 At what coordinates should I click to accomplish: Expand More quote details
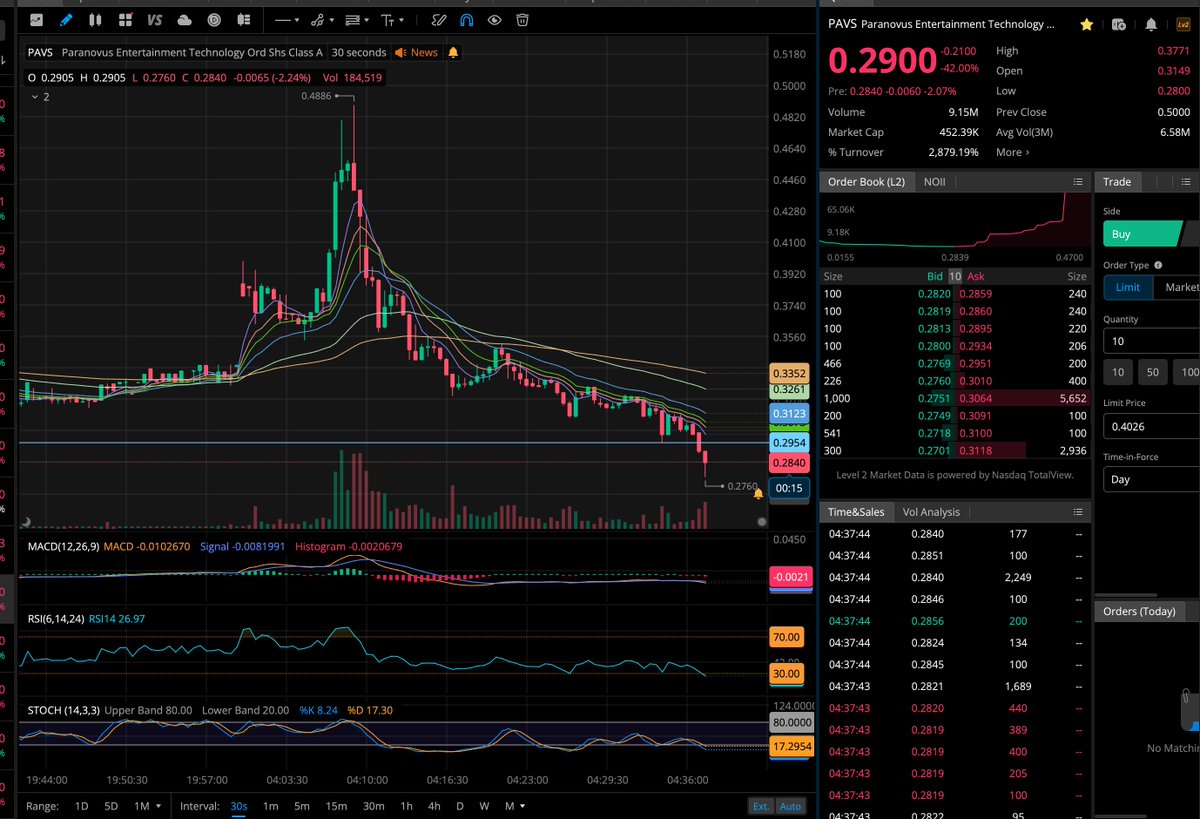[x=1012, y=152]
